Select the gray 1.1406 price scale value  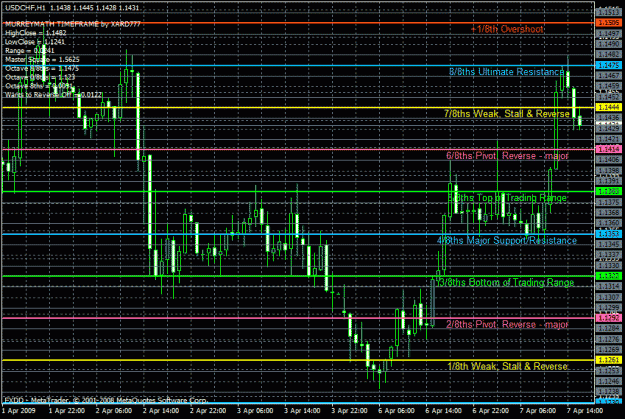click(x=609, y=160)
